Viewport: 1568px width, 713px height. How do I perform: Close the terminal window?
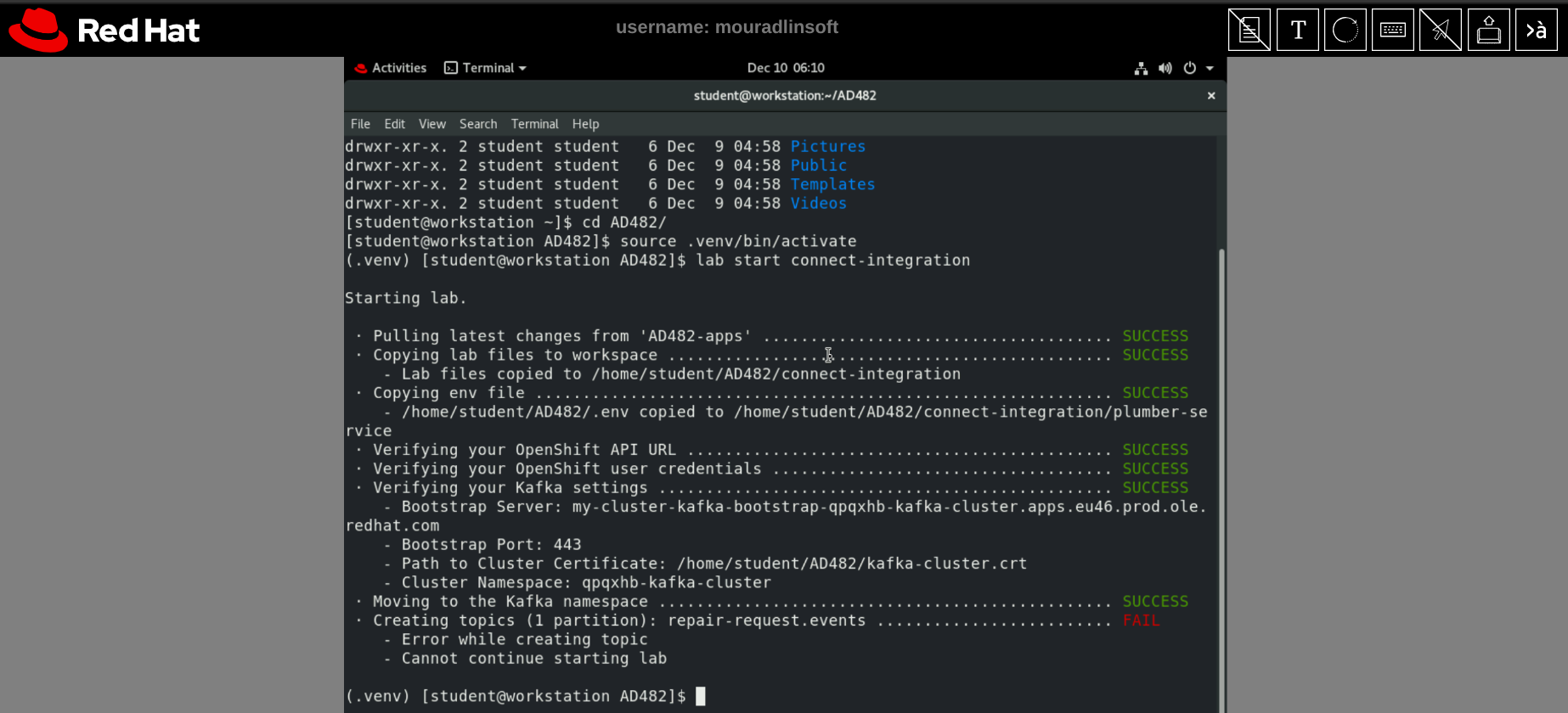tap(1211, 96)
